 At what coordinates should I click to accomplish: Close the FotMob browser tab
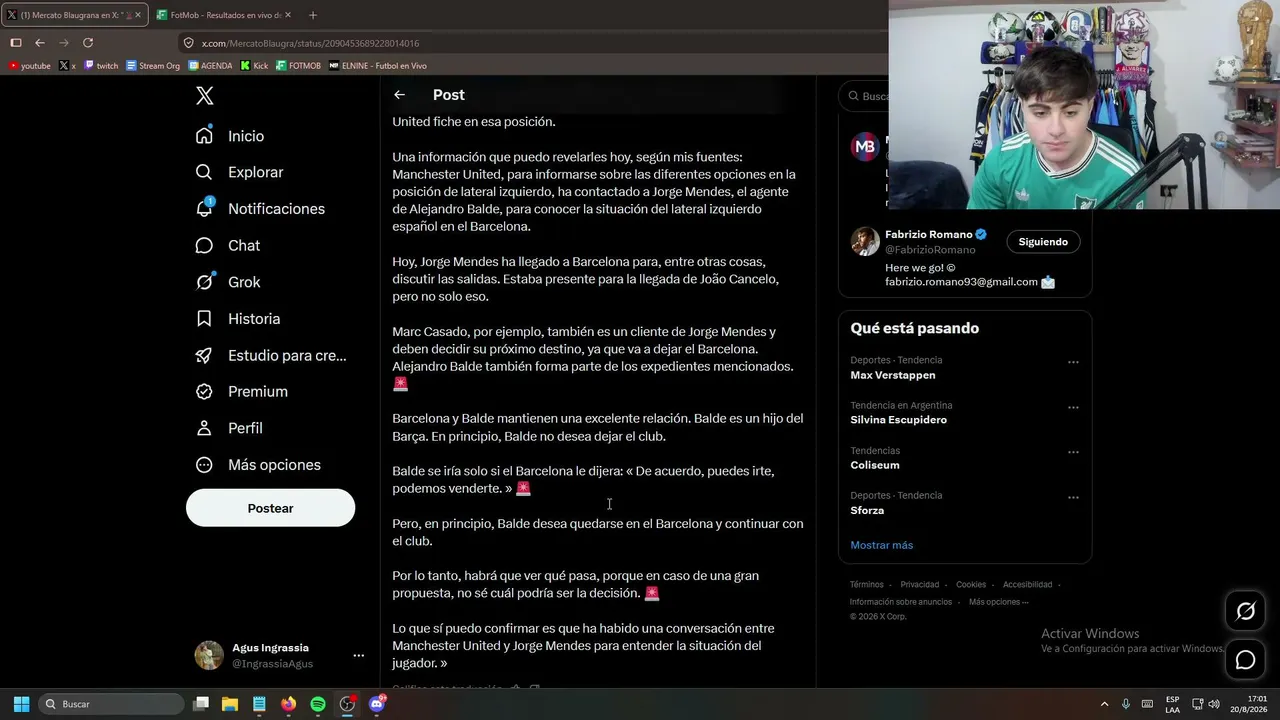click(288, 15)
